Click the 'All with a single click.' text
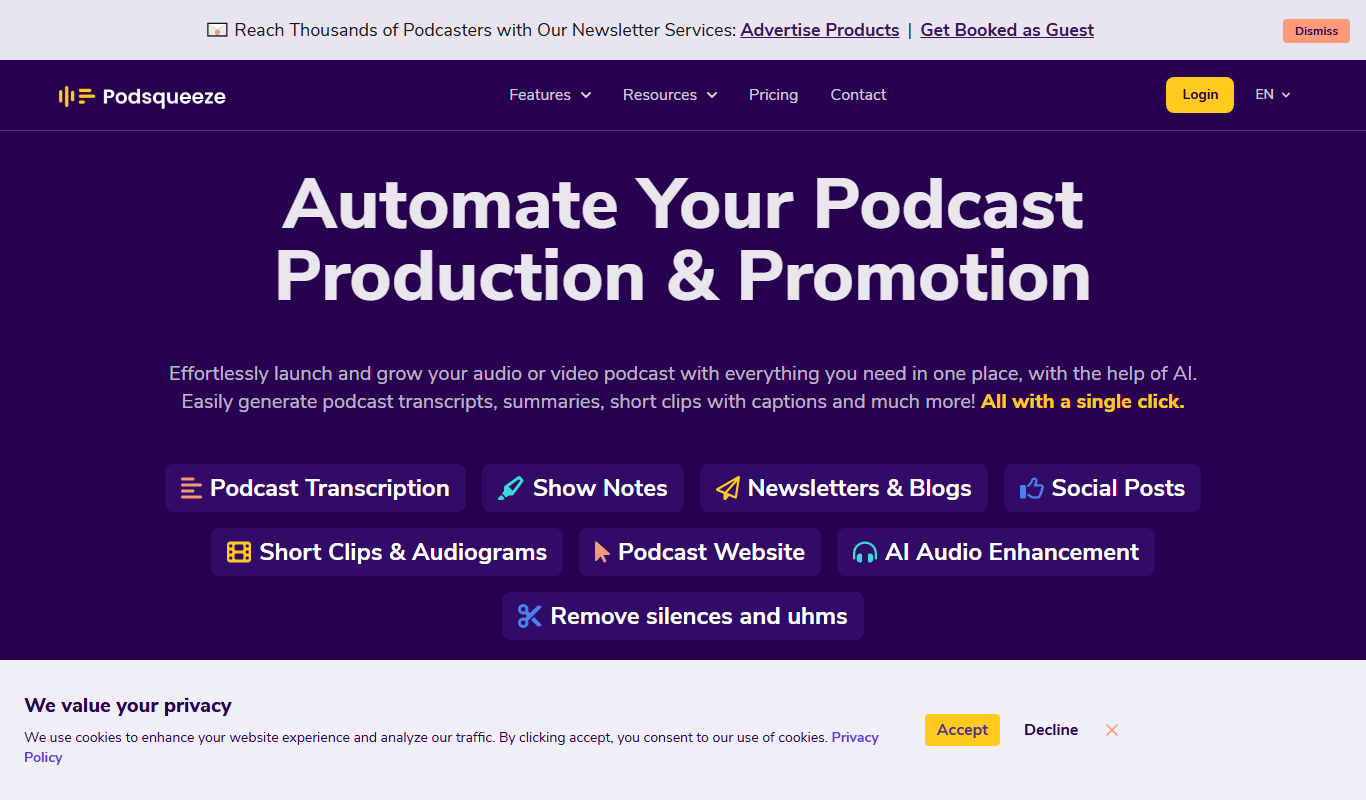This screenshot has height=800, width=1366. [x=1083, y=402]
